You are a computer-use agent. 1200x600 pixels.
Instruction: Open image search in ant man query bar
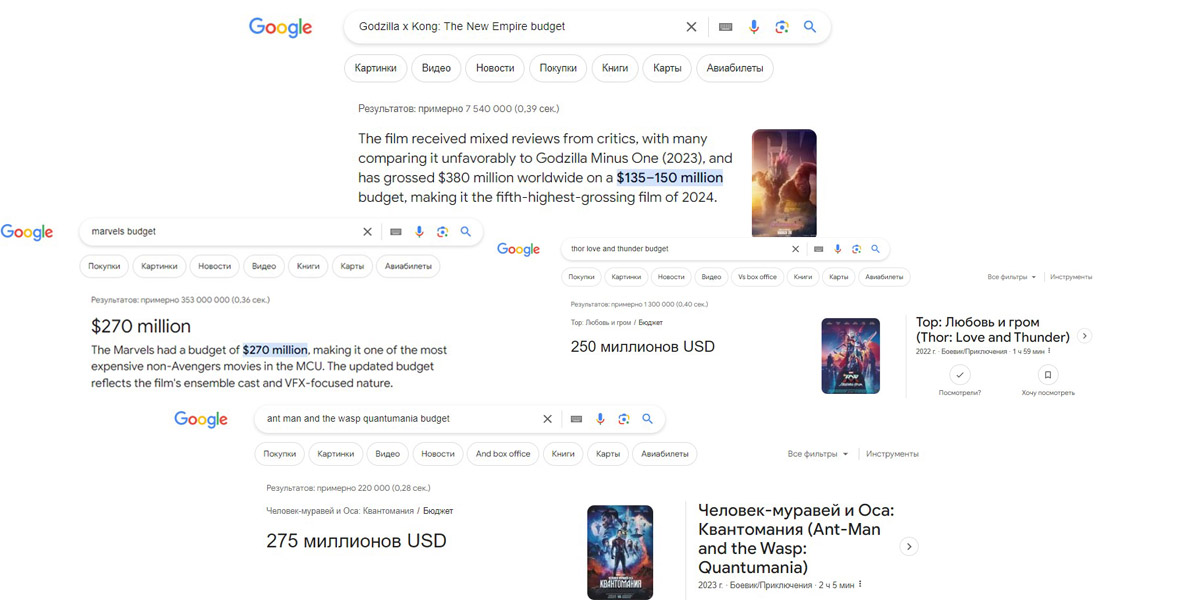pos(624,419)
